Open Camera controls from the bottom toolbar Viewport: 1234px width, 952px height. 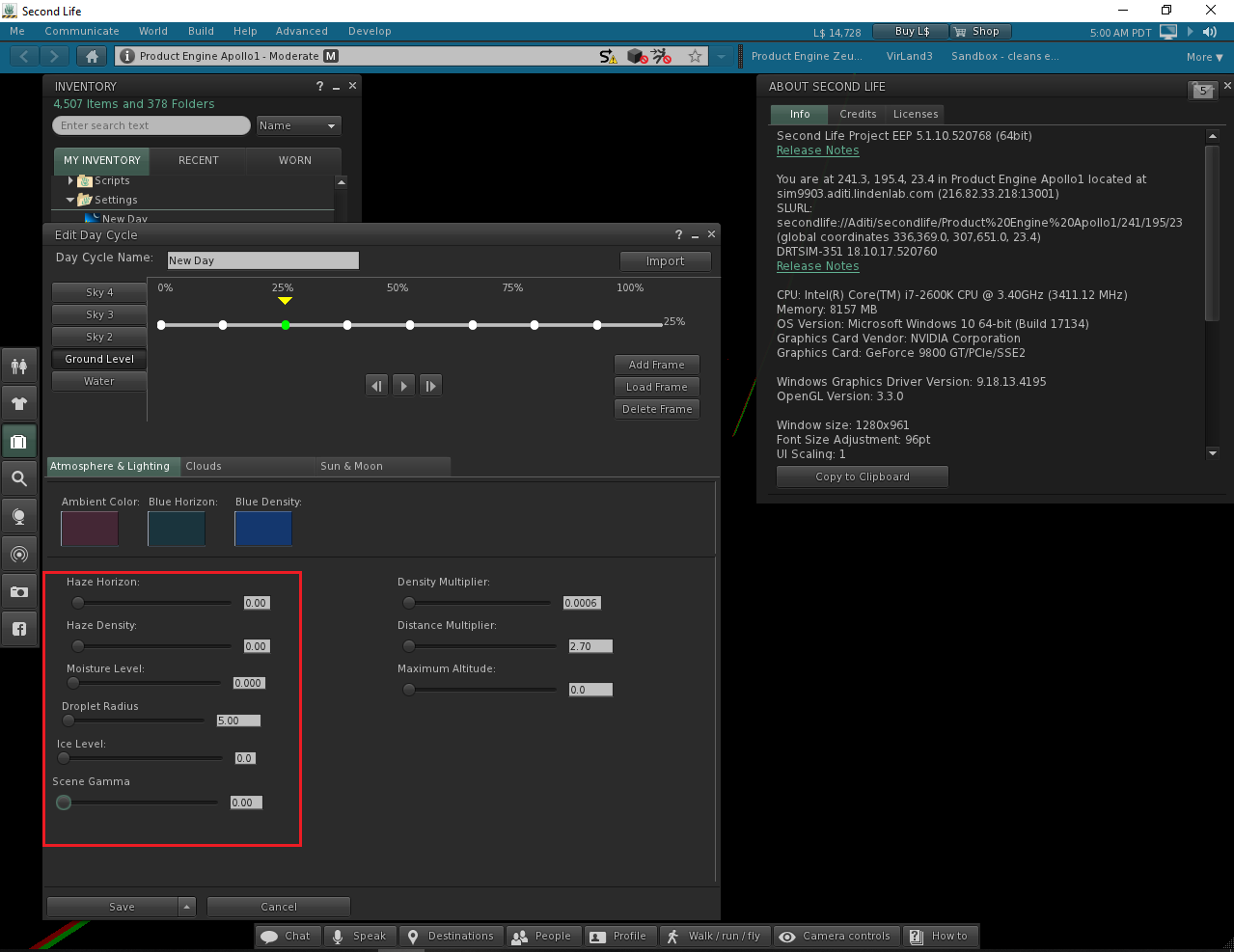836,936
